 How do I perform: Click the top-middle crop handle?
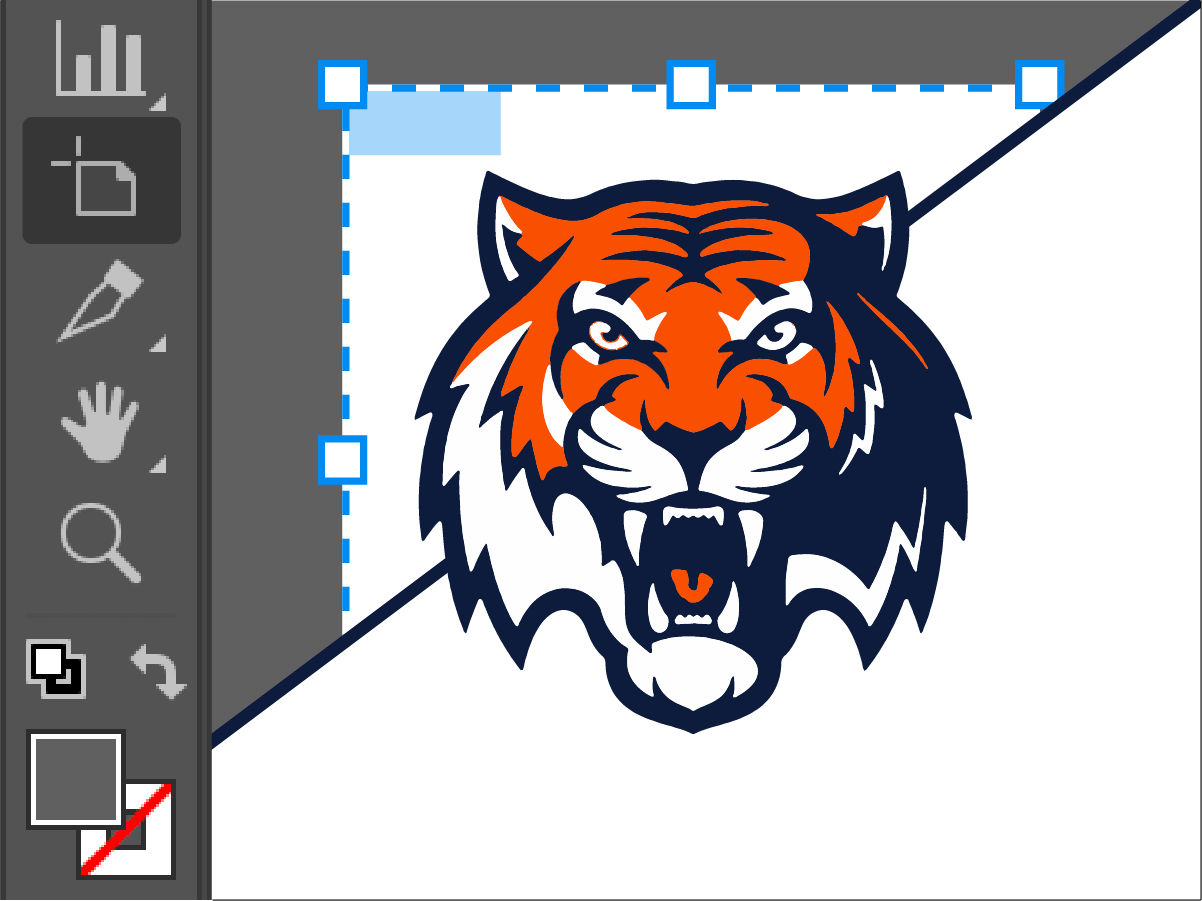pyautogui.click(x=689, y=85)
